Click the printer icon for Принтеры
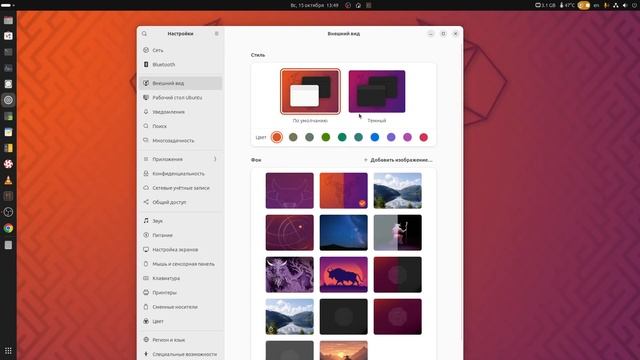 [146, 292]
